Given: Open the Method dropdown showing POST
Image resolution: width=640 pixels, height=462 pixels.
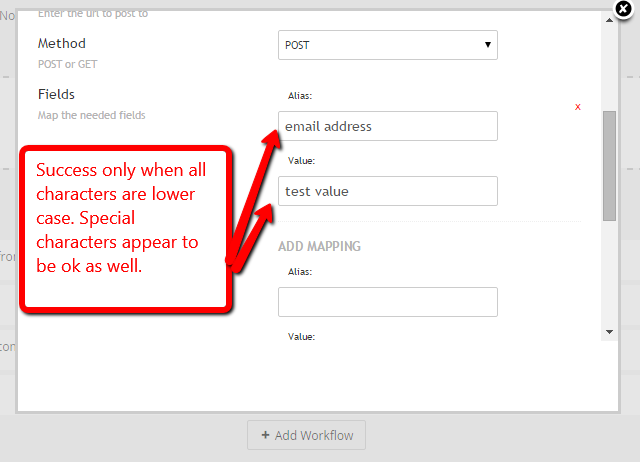Looking at the screenshot, I should 388,45.
